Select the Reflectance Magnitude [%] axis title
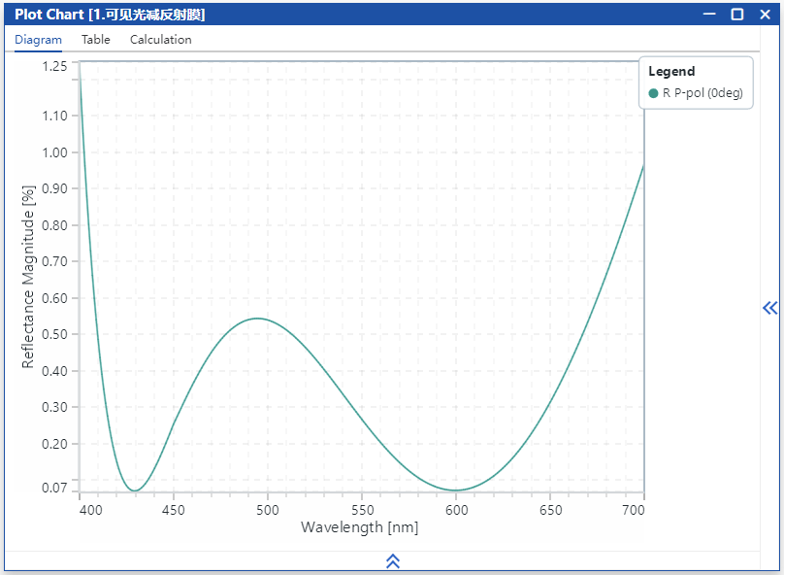The height and width of the screenshot is (576, 788). [29, 276]
